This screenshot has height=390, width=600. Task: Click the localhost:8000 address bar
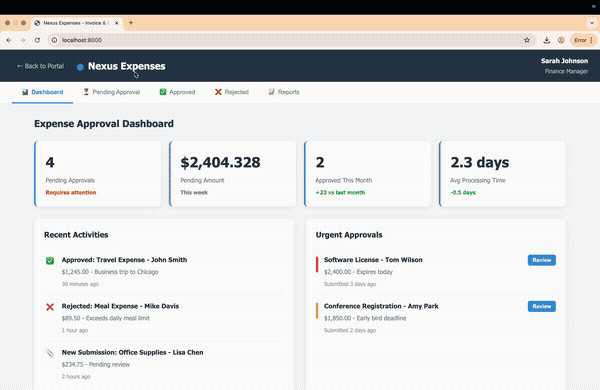point(291,40)
